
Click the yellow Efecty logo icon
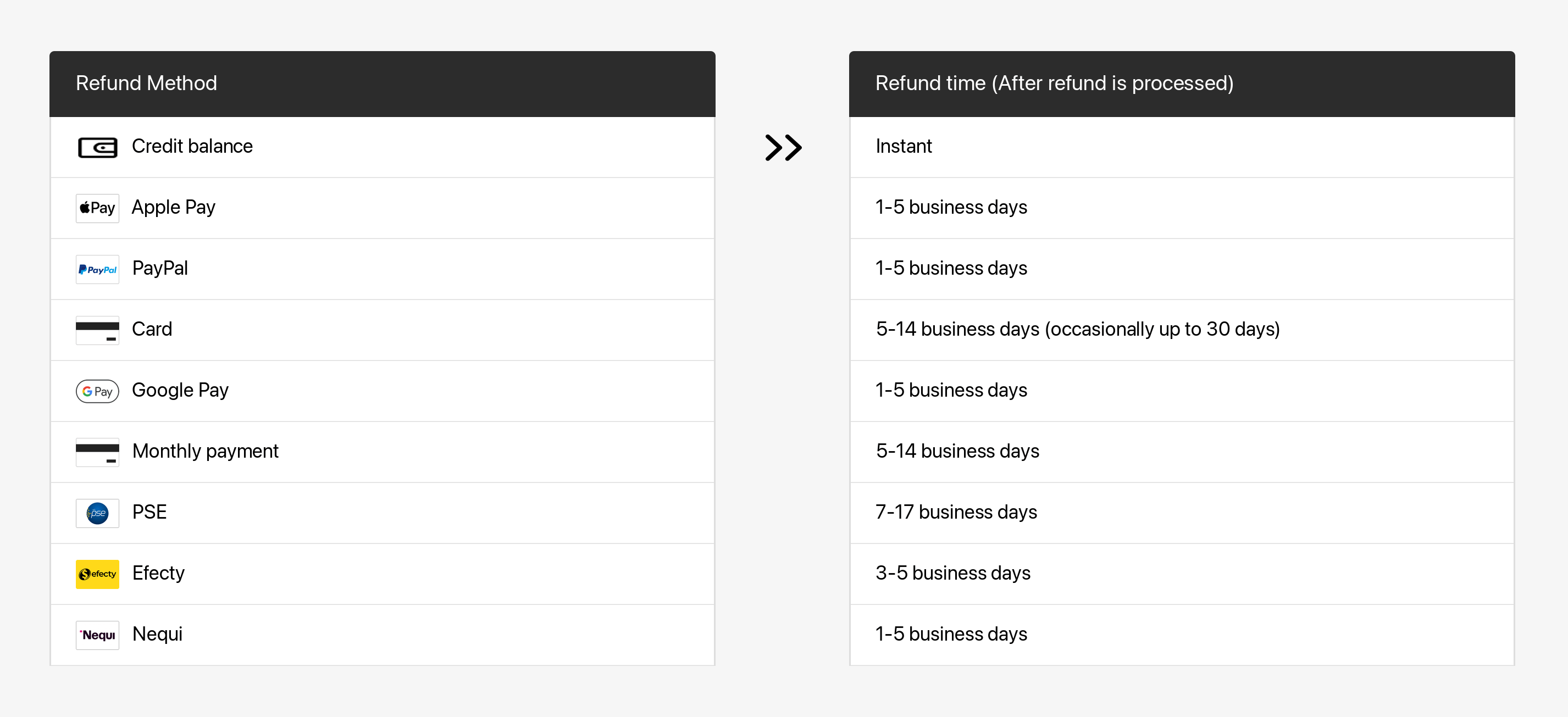tap(97, 574)
